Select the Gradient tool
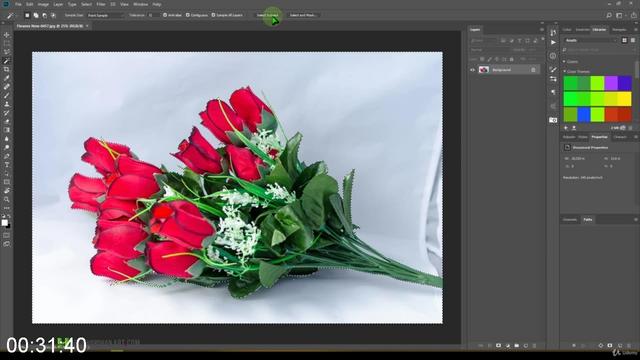The height and width of the screenshot is (360, 640). click(x=7, y=130)
